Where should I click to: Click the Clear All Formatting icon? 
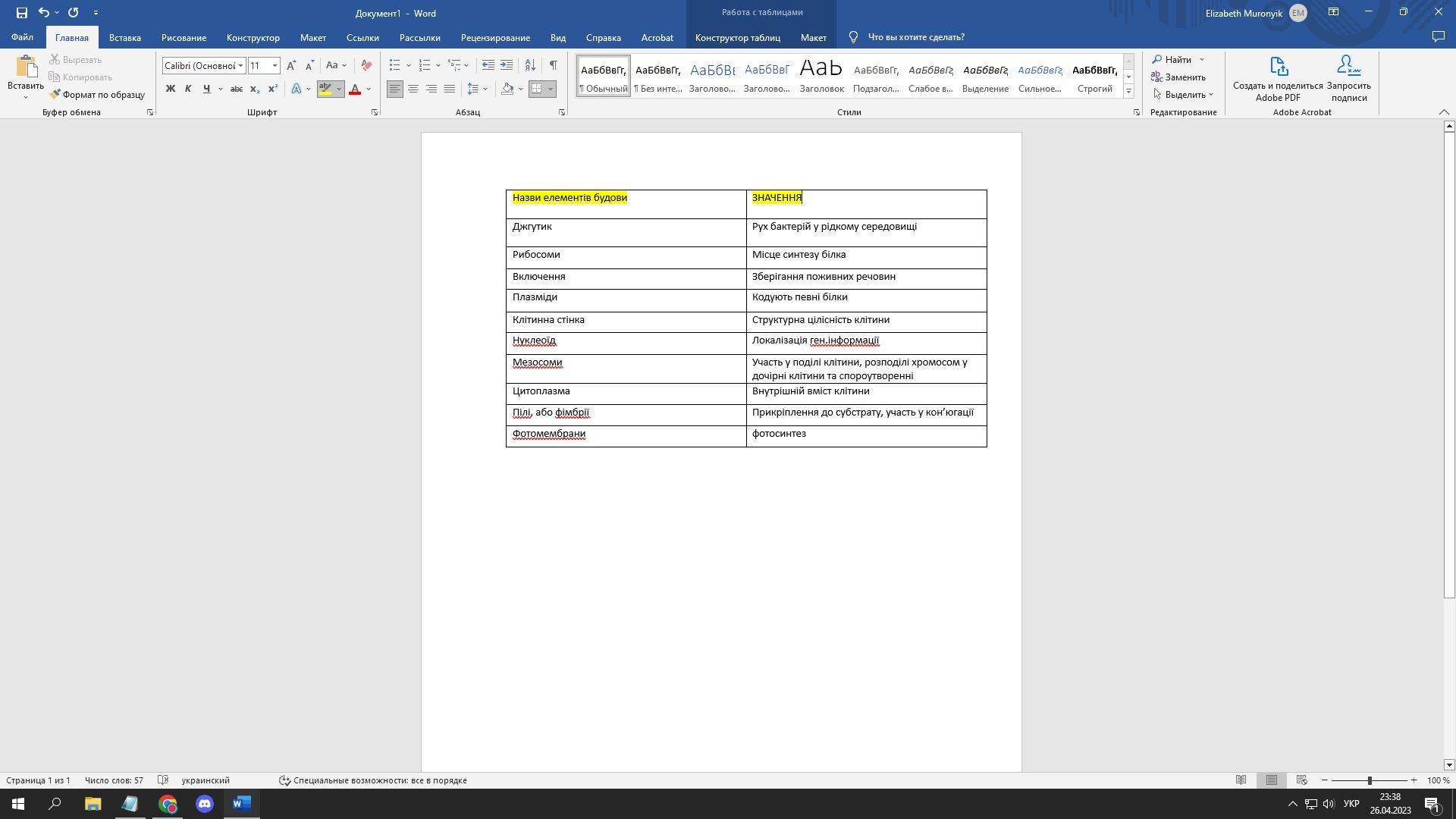366,65
